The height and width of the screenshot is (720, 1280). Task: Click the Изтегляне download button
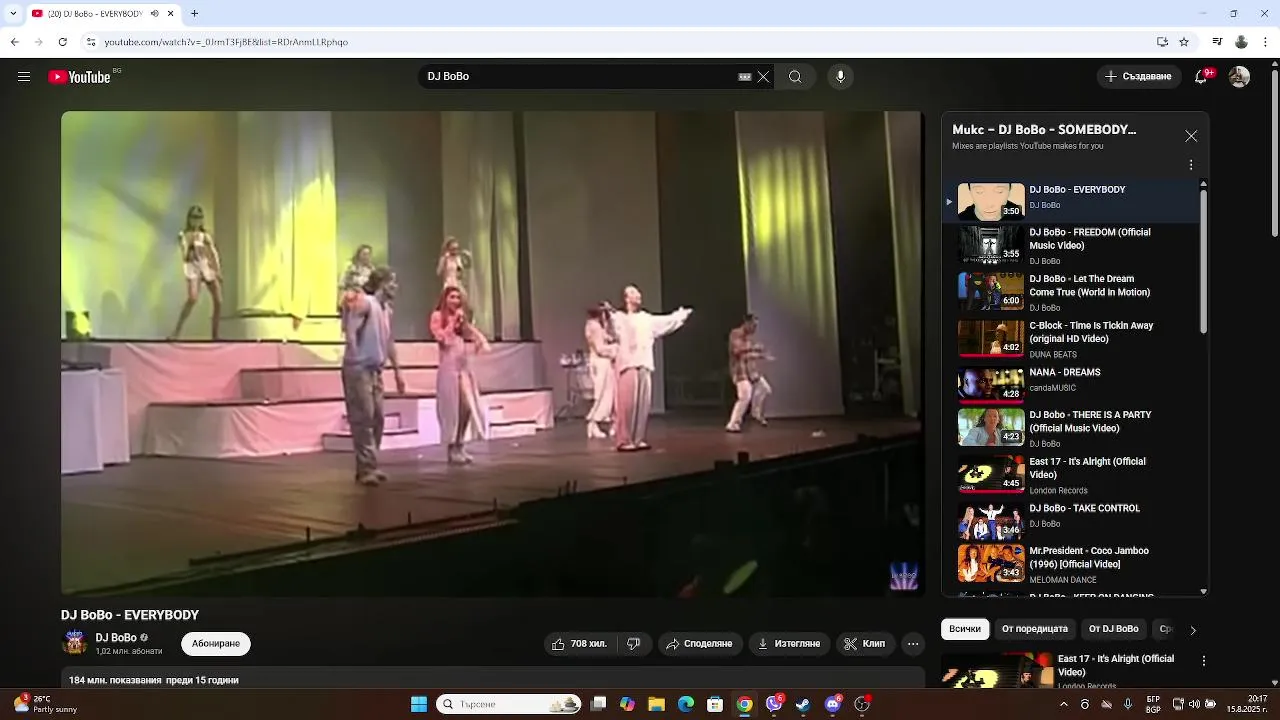tap(789, 644)
